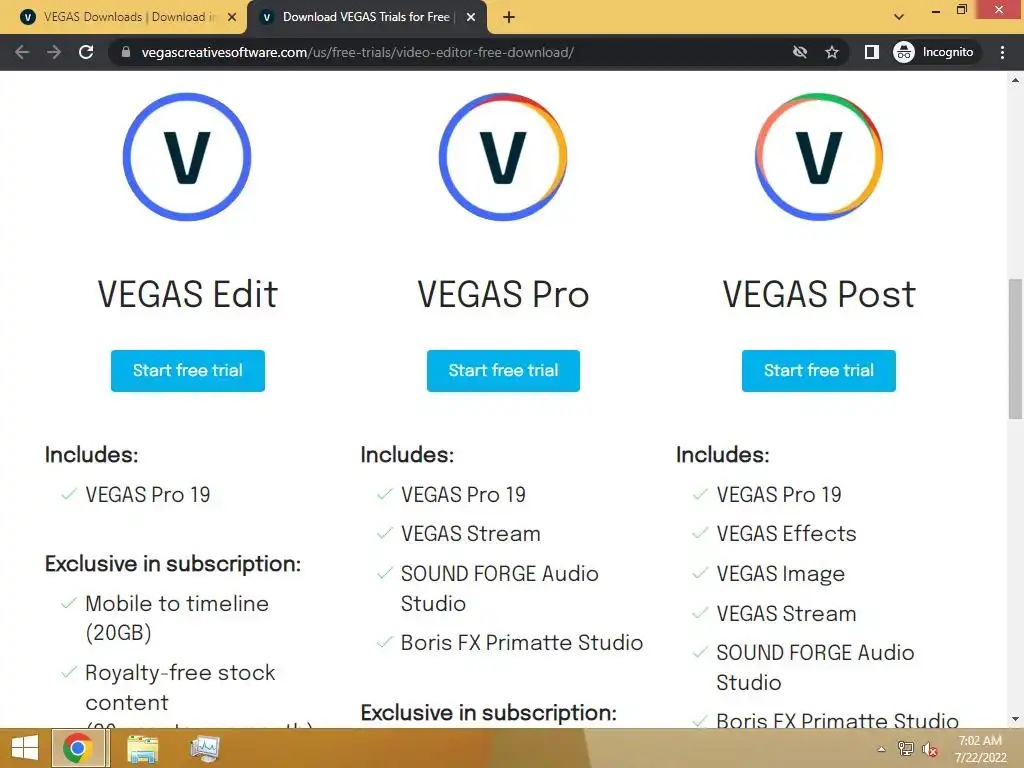Image resolution: width=1024 pixels, height=768 pixels.
Task: Reload the current page
Action: (x=86, y=52)
